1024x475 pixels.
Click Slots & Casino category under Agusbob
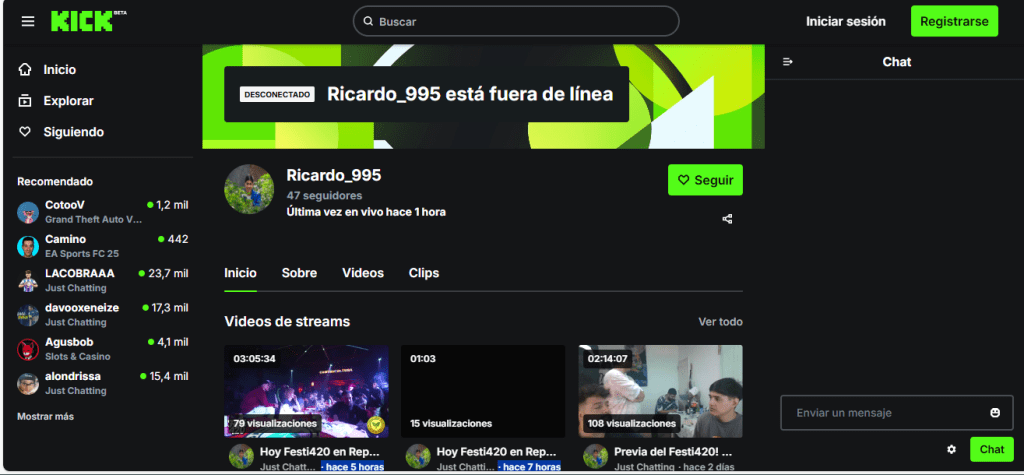tap(78, 357)
